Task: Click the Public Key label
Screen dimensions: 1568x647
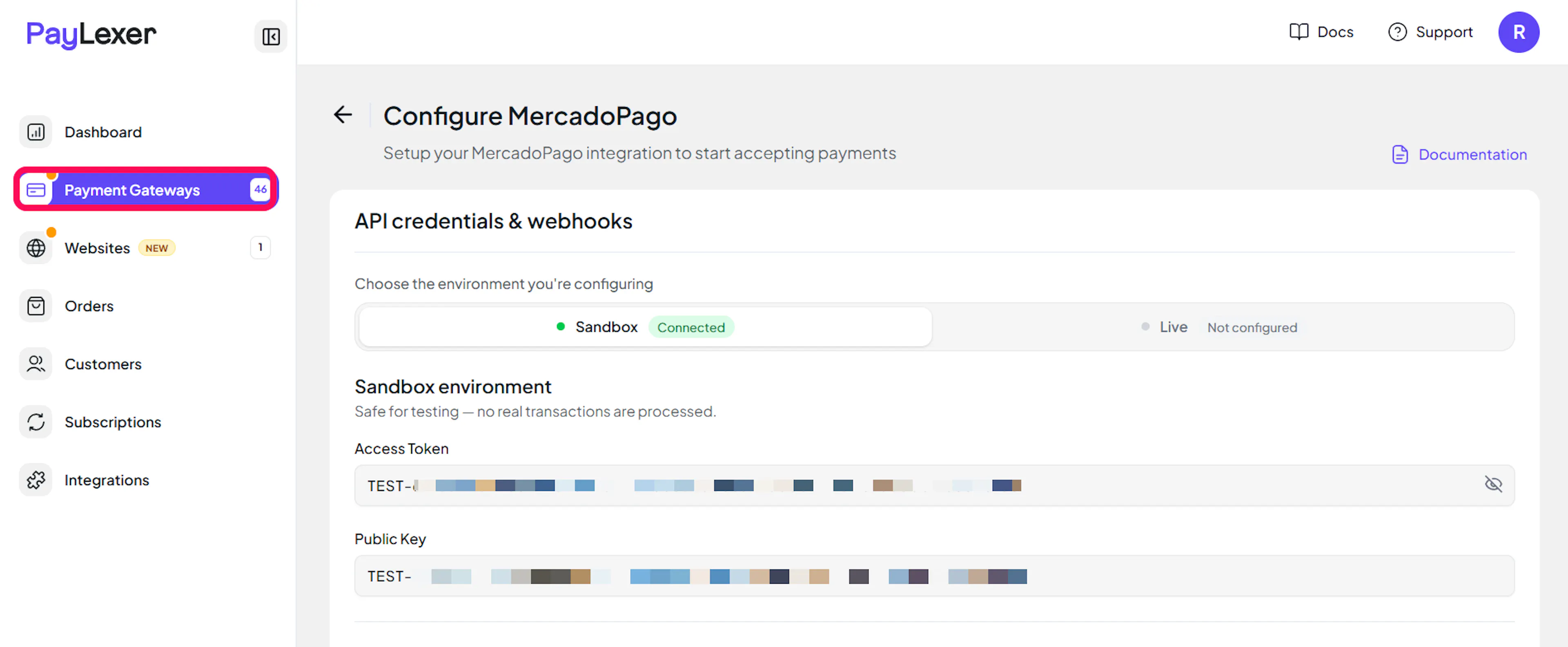Action: click(x=390, y=539)
